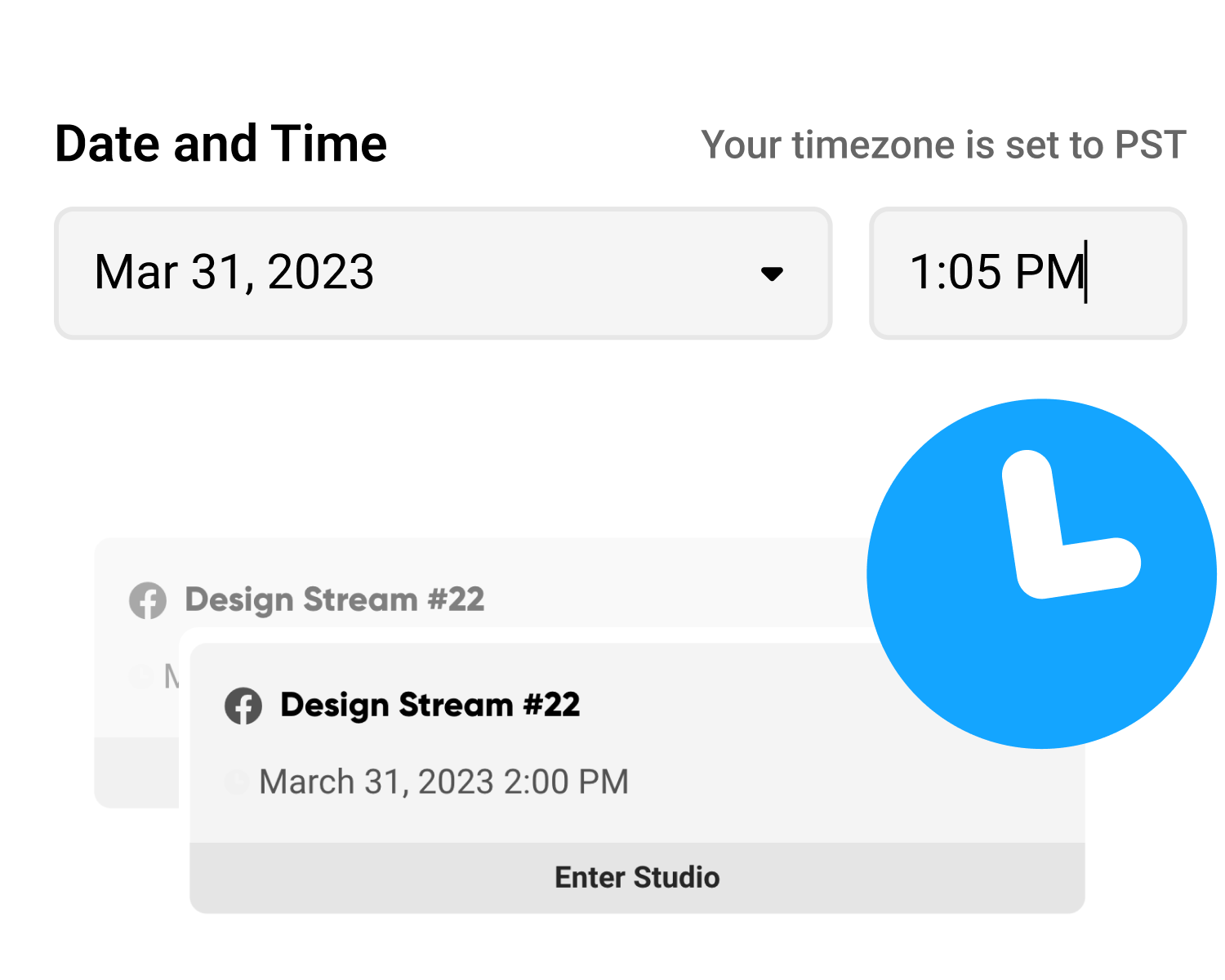Click the Facebook logo next to Design Stream #22

[244, 705]
